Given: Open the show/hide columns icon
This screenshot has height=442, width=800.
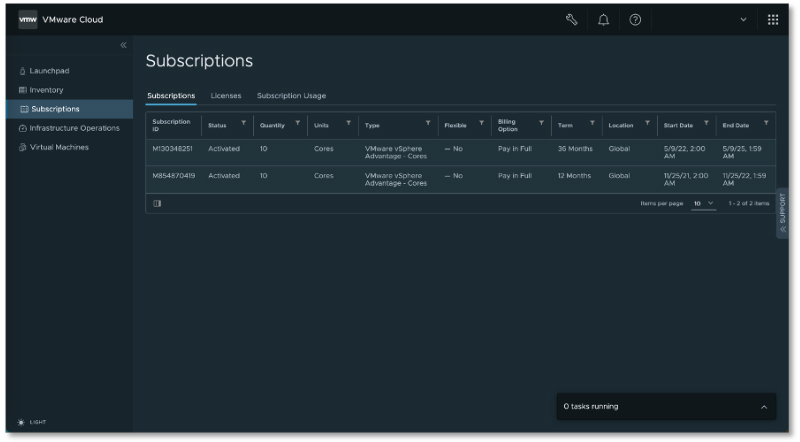Looking at the screenshot, I should (157, 203).
